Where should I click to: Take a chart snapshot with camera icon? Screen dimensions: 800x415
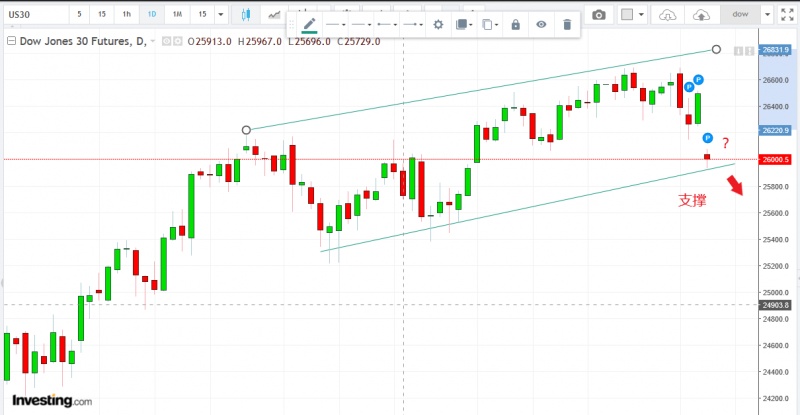tap(598, 15)
